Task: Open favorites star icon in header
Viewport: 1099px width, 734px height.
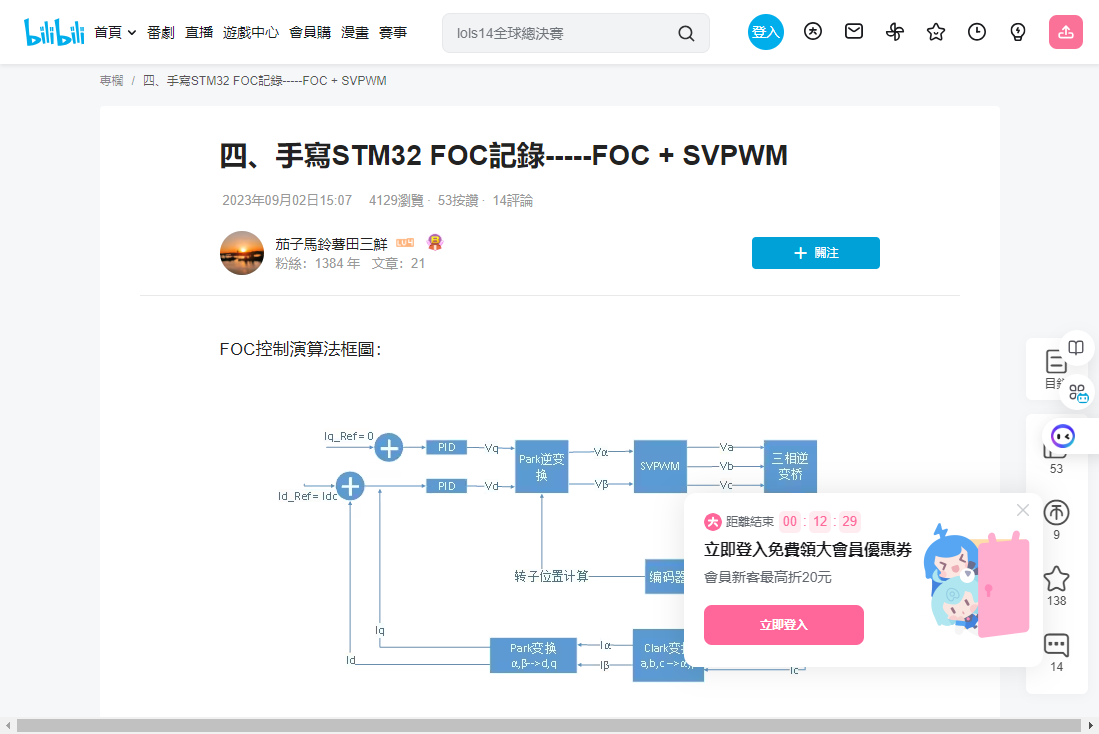Action: 936,32
